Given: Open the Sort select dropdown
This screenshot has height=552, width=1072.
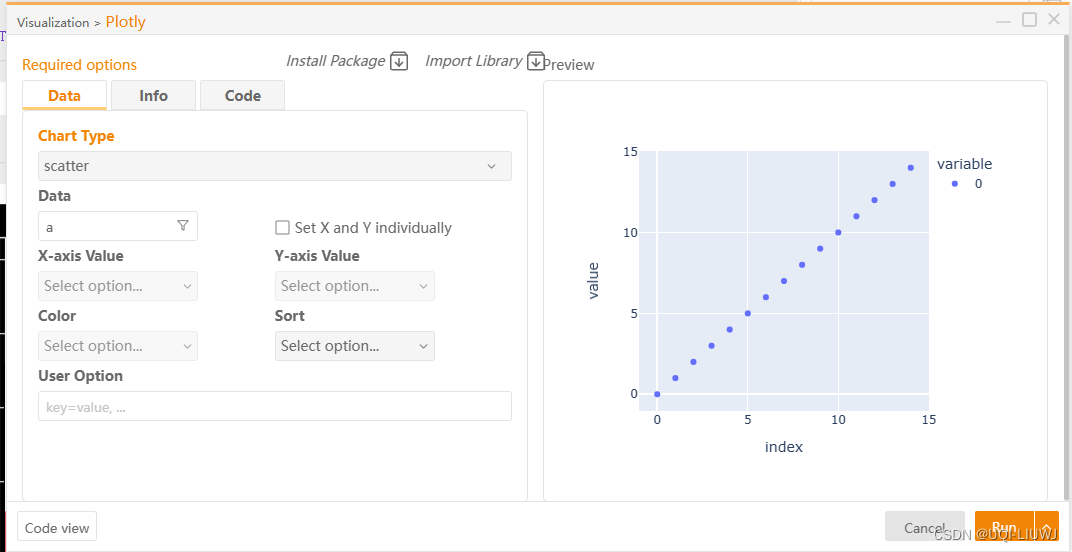Looking at the screenshot, I should pos(355,346).
